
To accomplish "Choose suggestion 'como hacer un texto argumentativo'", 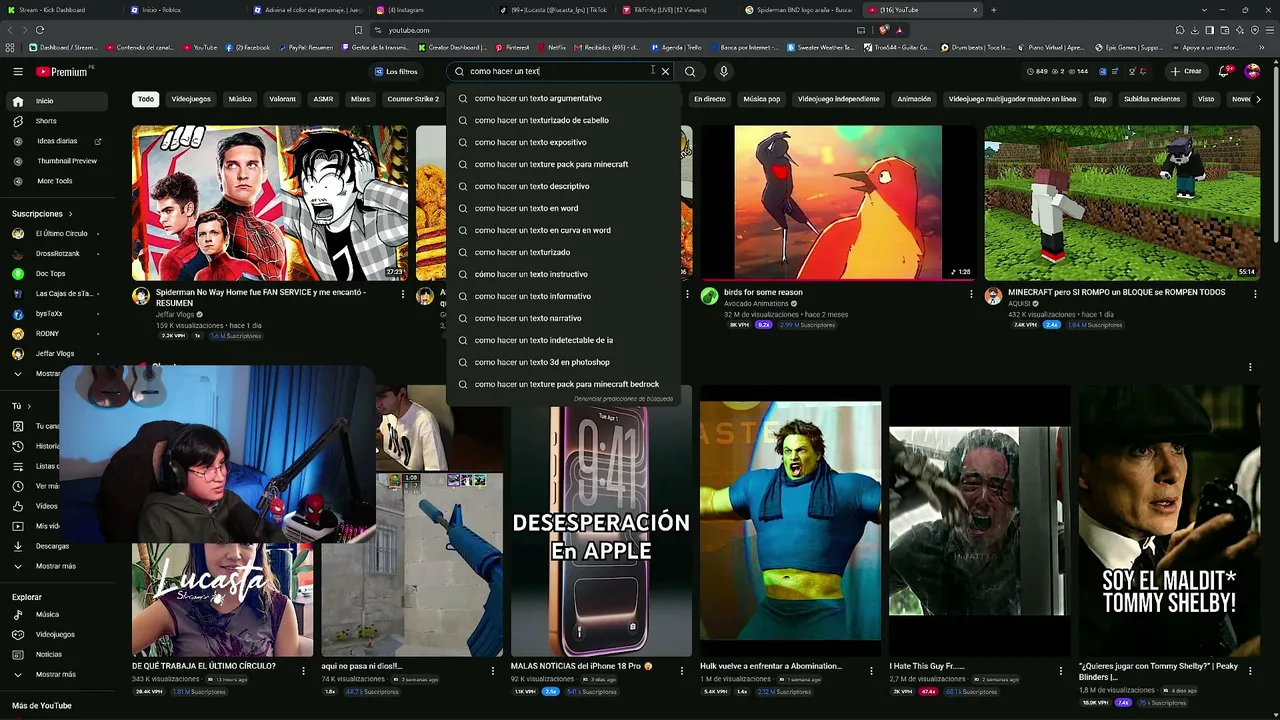I will click(x=564, y=98).
